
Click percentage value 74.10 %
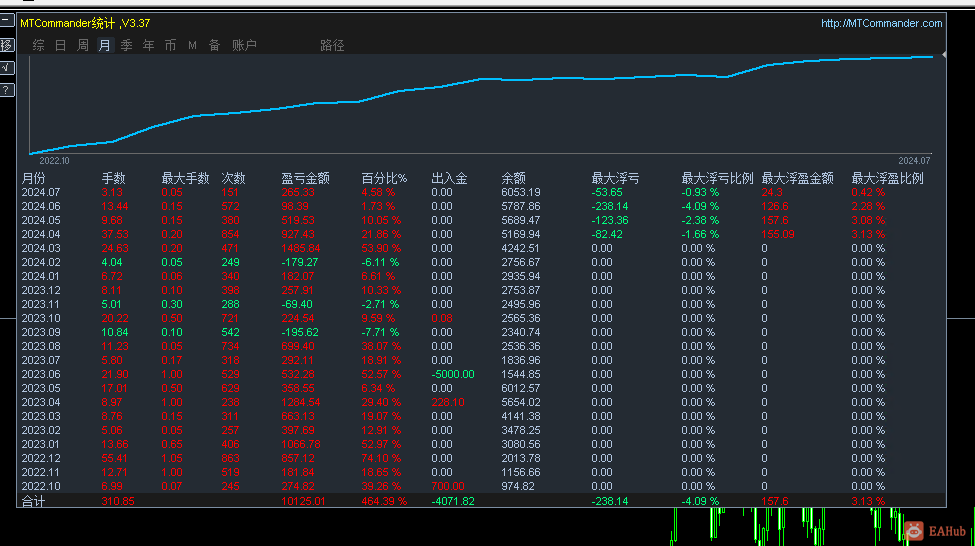[x=381, y=458]
